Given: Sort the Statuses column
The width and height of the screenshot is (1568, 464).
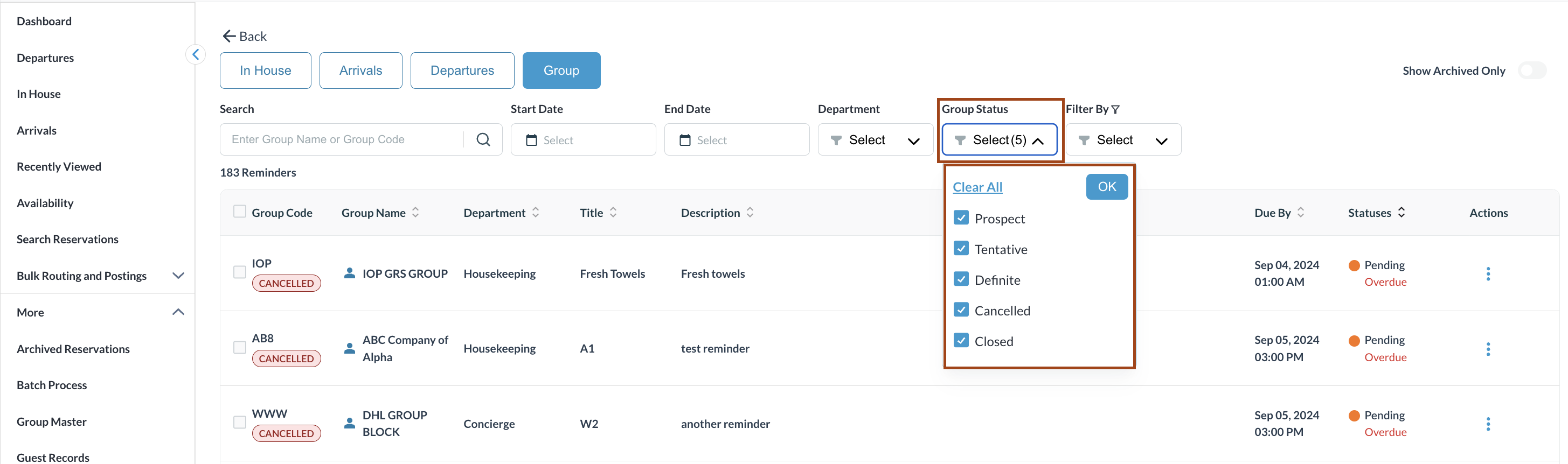Looking at the screenshot, I should pos(1401,213).
